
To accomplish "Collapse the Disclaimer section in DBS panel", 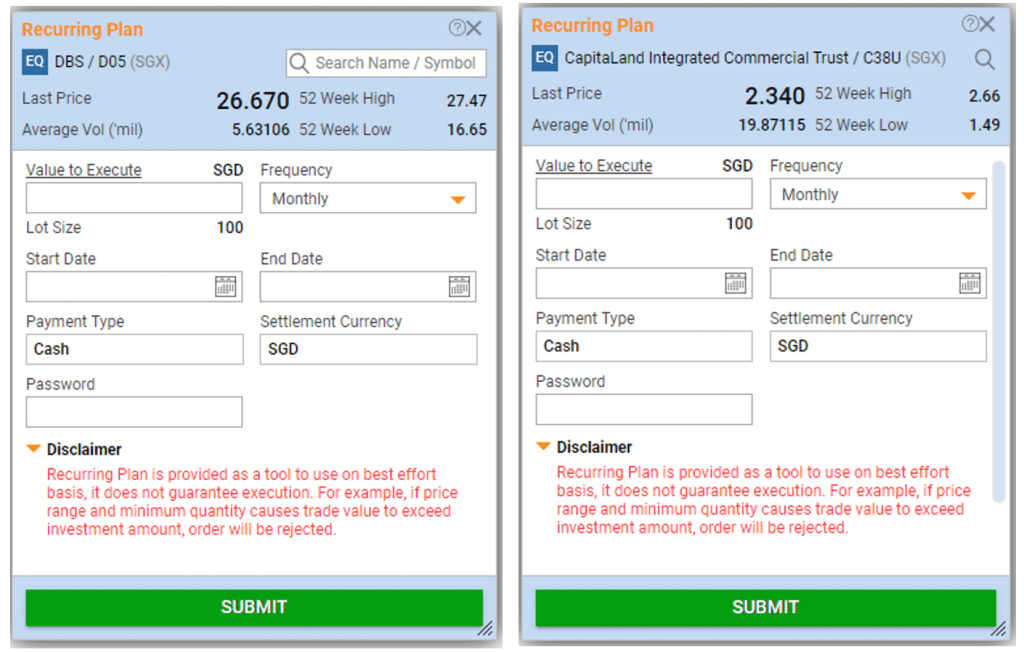I will [34, 450].
